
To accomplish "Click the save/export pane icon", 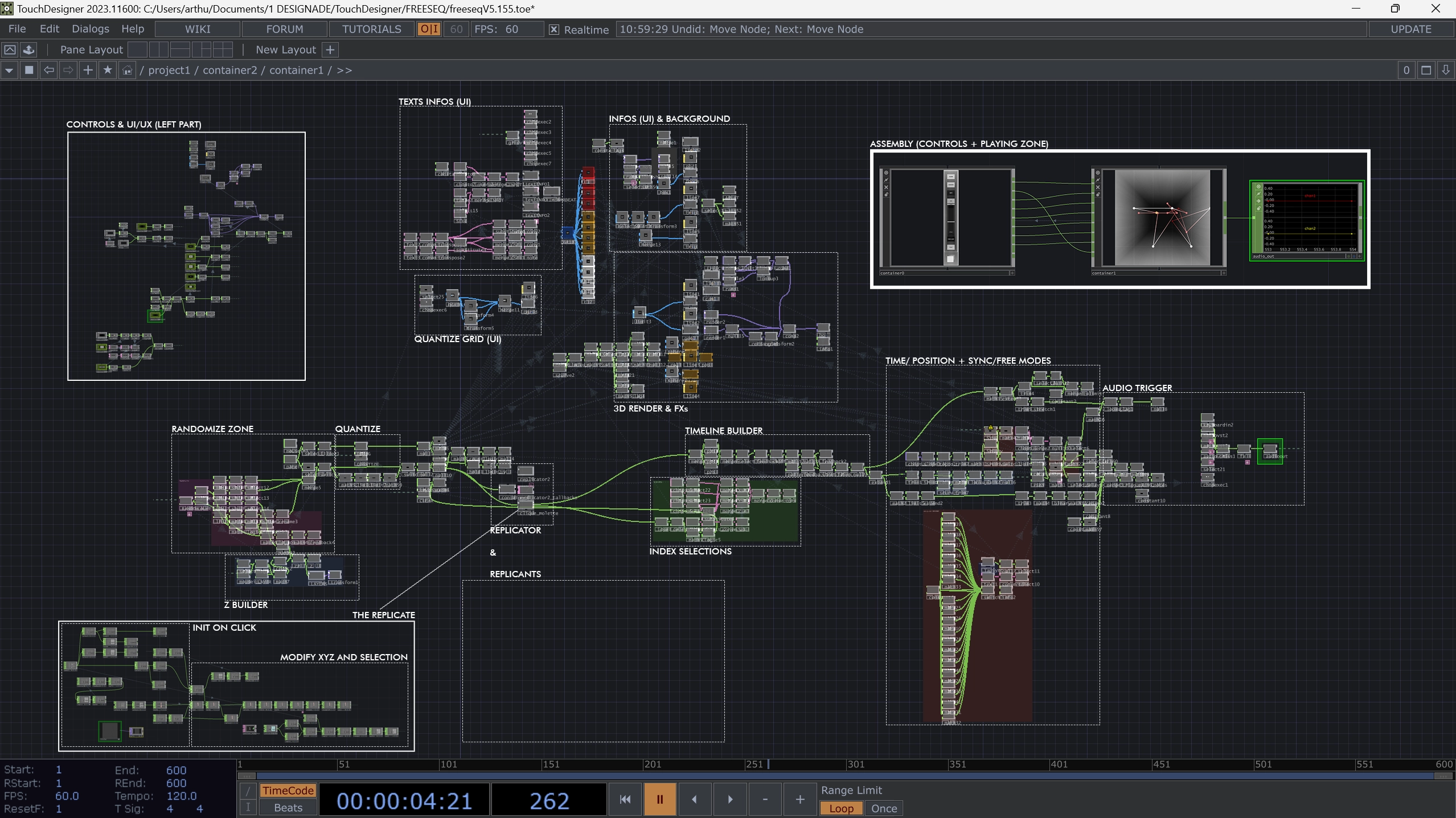I will coord(29,50).
